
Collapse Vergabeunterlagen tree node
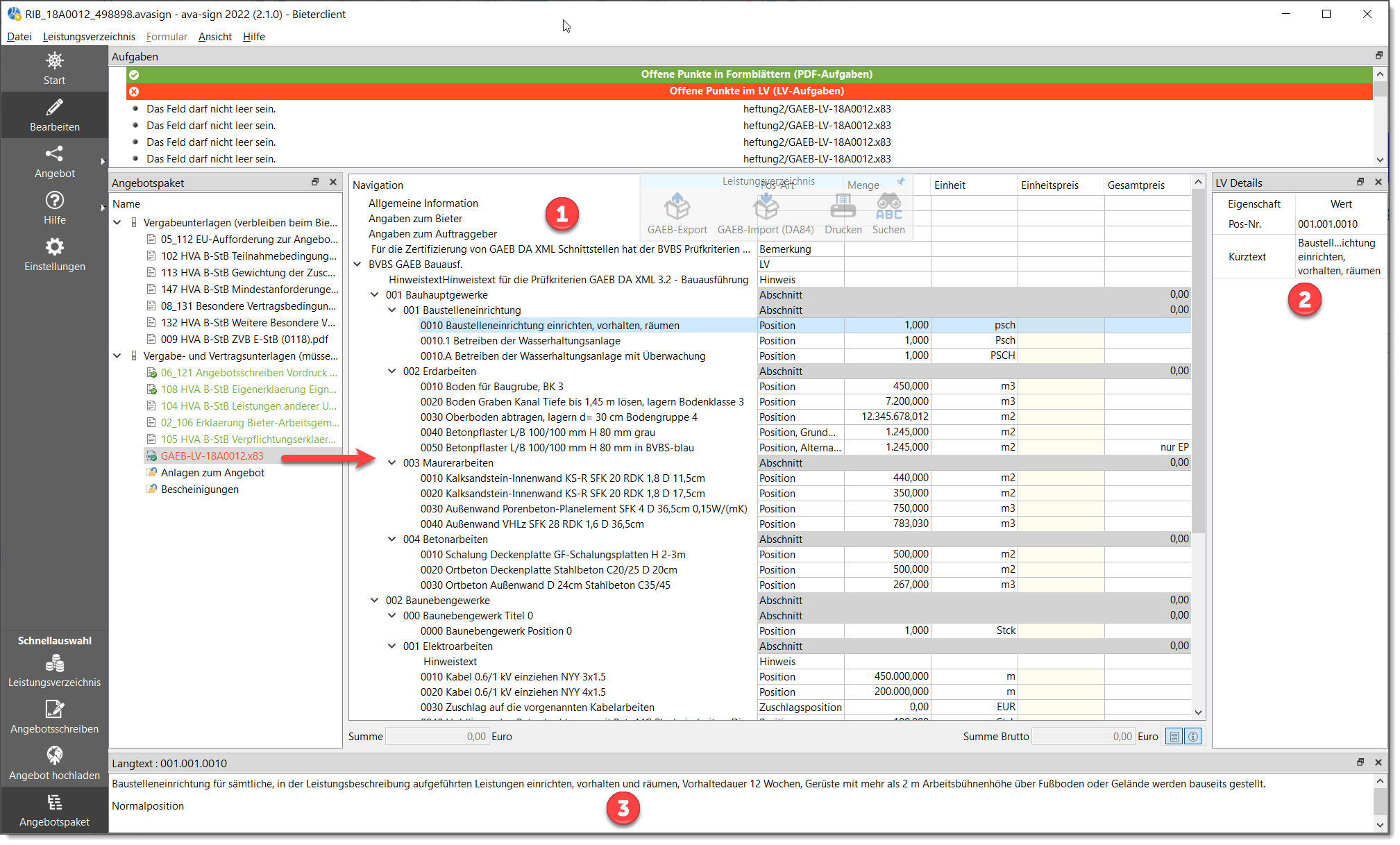(117, 223)
